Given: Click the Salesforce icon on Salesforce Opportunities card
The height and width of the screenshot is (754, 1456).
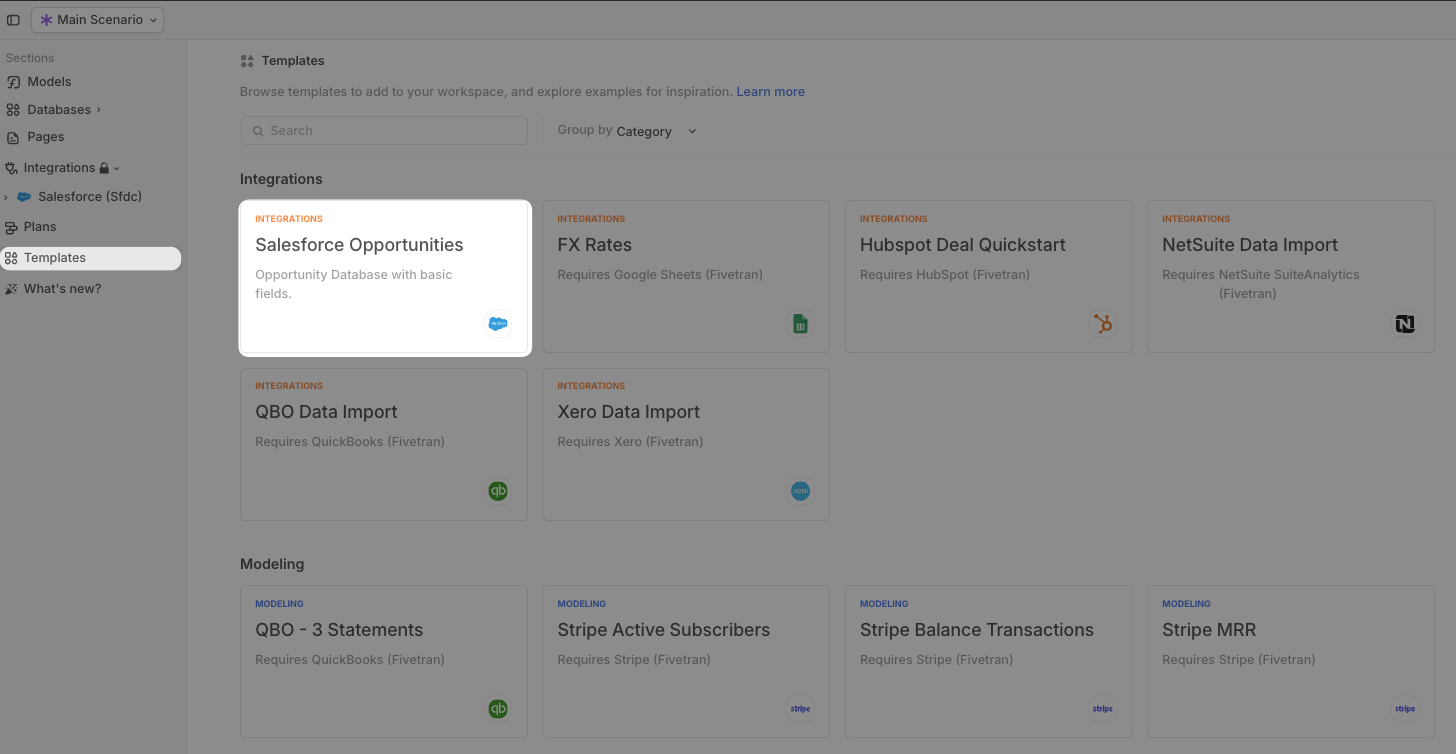Looking at the screenshot, I should click(498, 323).
